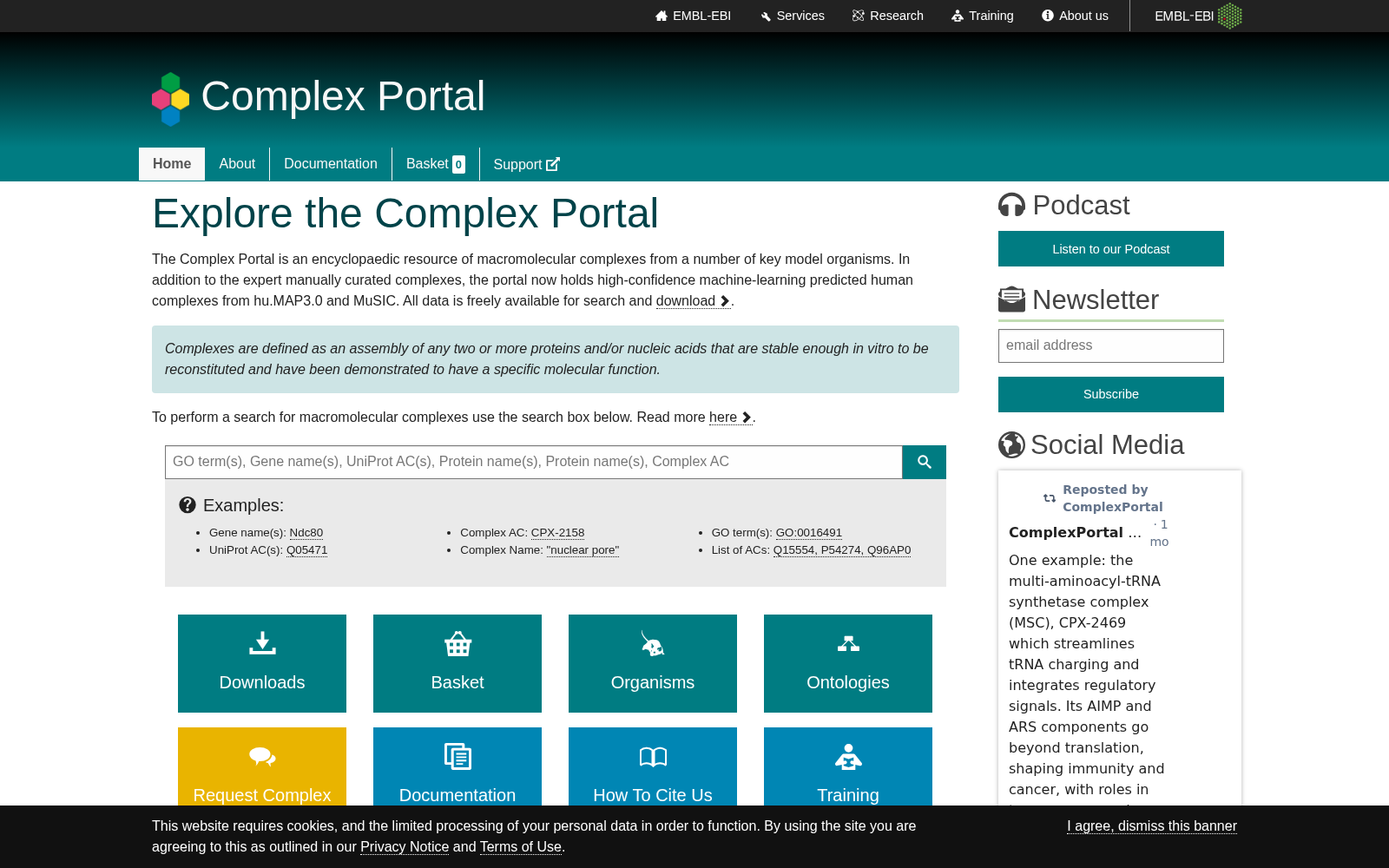Viewport: 1389px width, 868px height.
Task: Click the Ndc80 gene name example
Action: pos(306,533)
